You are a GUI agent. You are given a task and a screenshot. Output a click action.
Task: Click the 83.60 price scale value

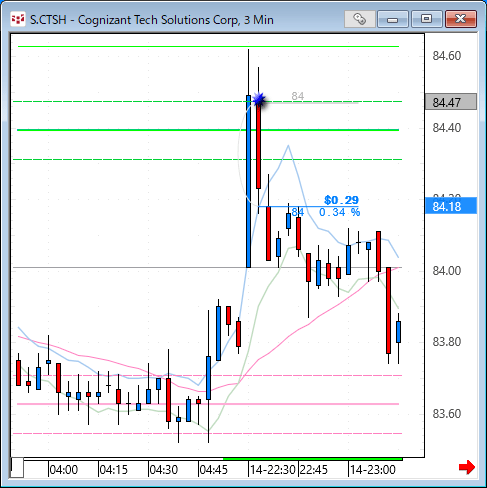447,414
